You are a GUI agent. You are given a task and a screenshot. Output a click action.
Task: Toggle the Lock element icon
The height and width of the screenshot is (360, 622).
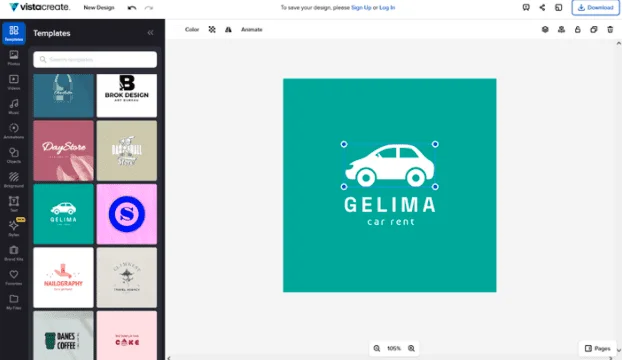click(578, 29)
